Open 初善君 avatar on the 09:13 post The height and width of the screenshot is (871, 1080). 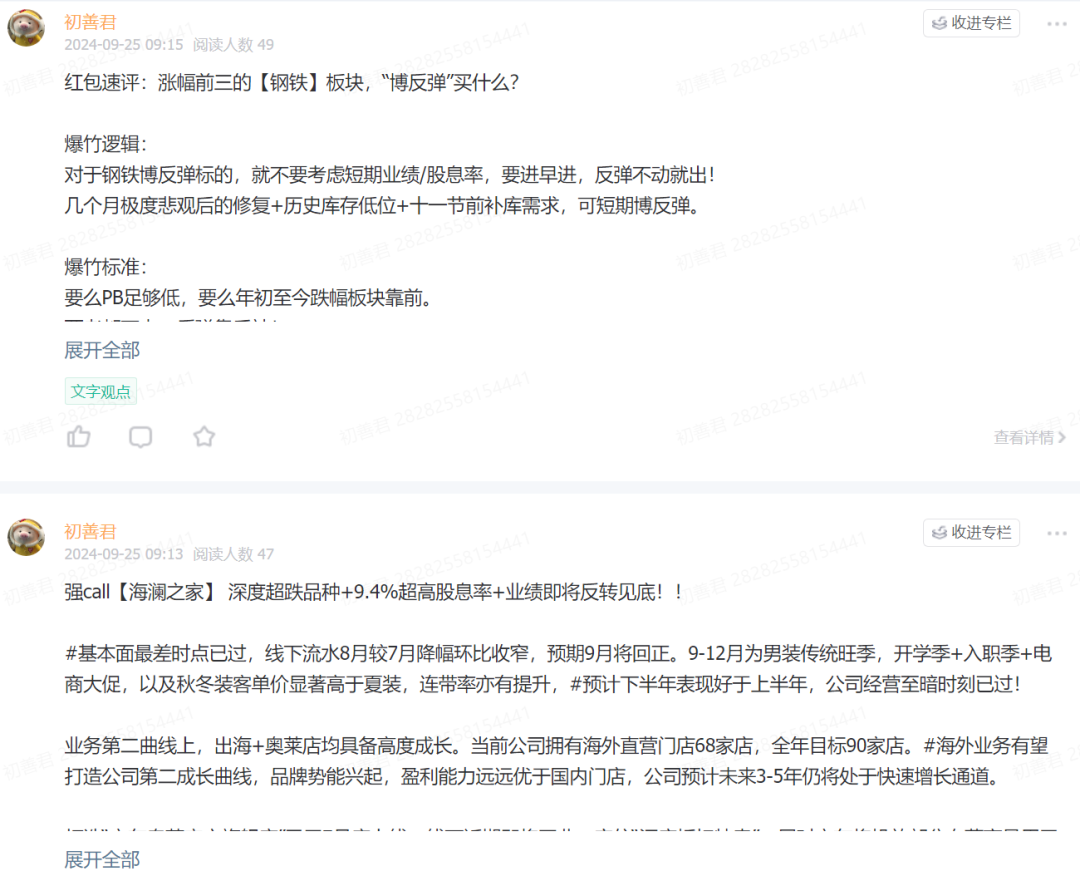26,537
